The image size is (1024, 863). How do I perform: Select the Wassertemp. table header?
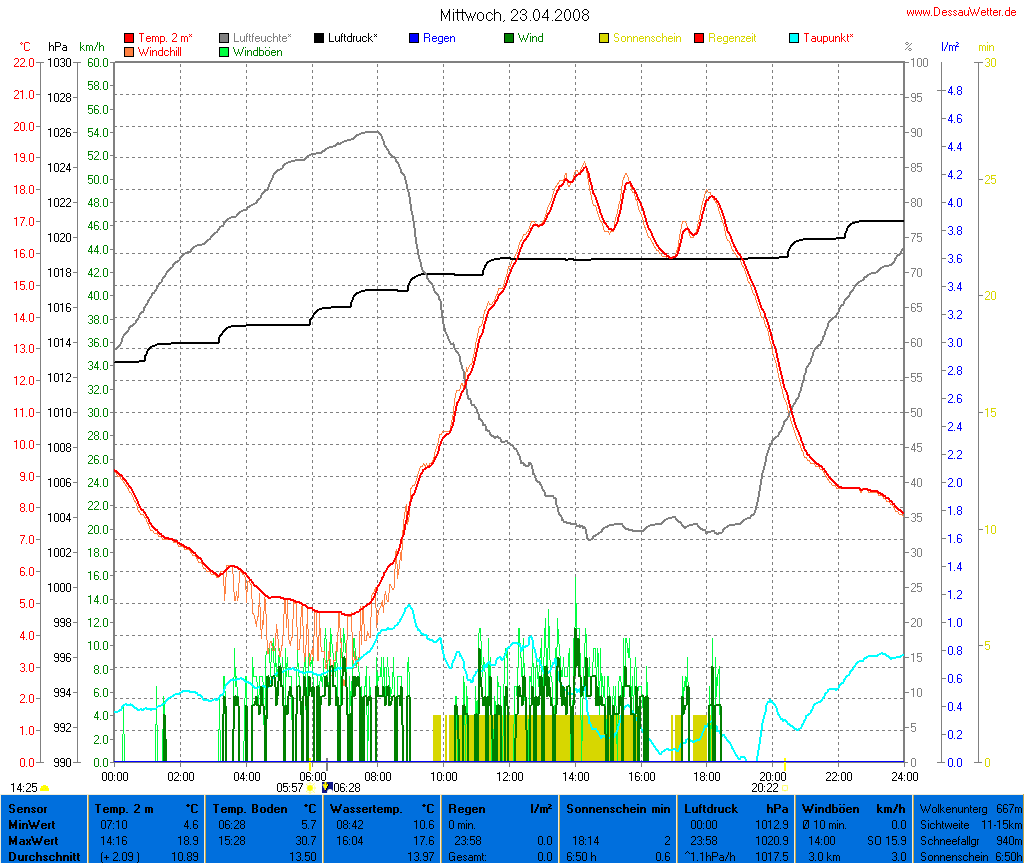pos(381,808)
